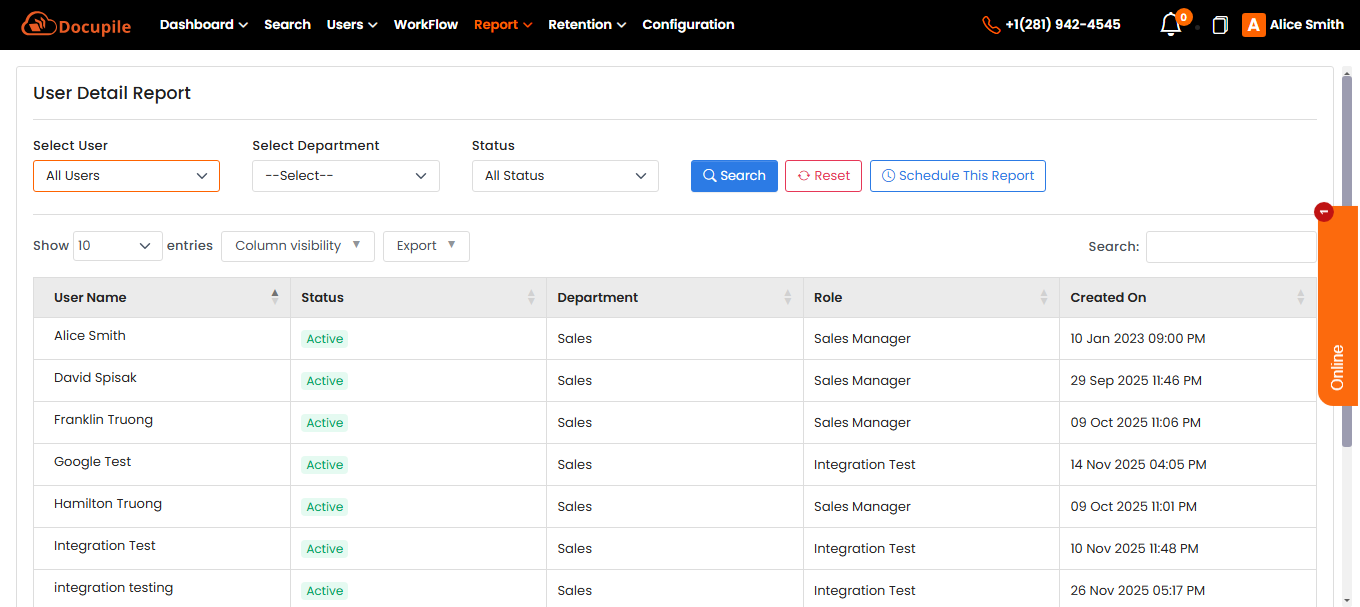The image size is (1360, 607).
Task: Click the Docupile logo icon
Action: click(37, 24)
